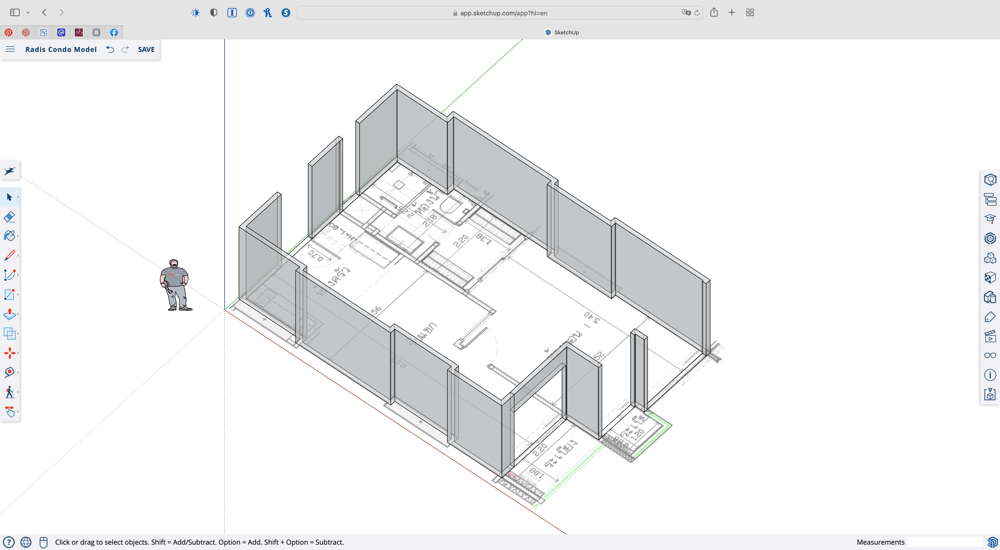Viewport: 1000px width, 550px height.
Task: Open the Styles panel
Action: [x=990, y=297]
